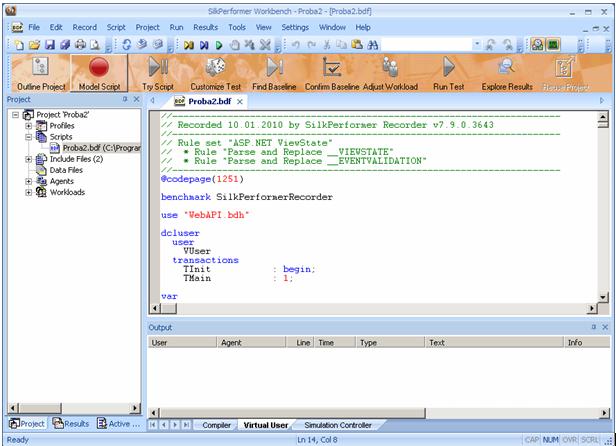Click the 'benchmark' keyword in the code
Screen dimensions: 616x446
coord(186,197)
